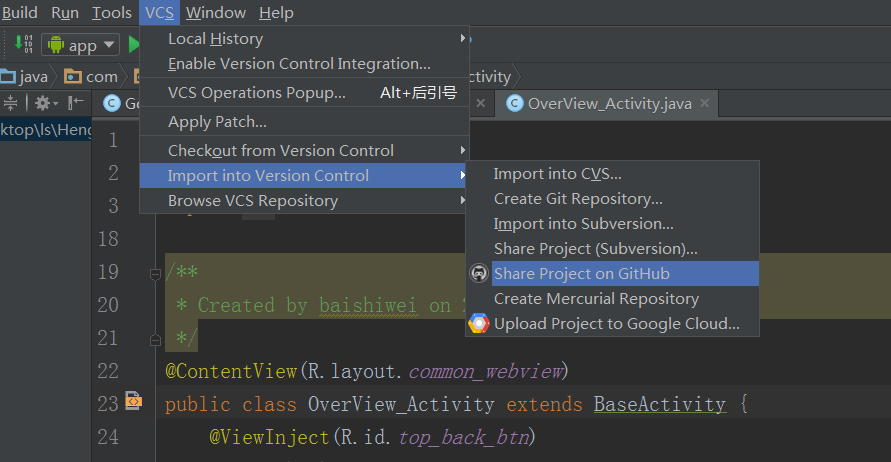Click the green Run app arrow
The height and width of the screenshot is (462, 891).
tap(134, 45)
